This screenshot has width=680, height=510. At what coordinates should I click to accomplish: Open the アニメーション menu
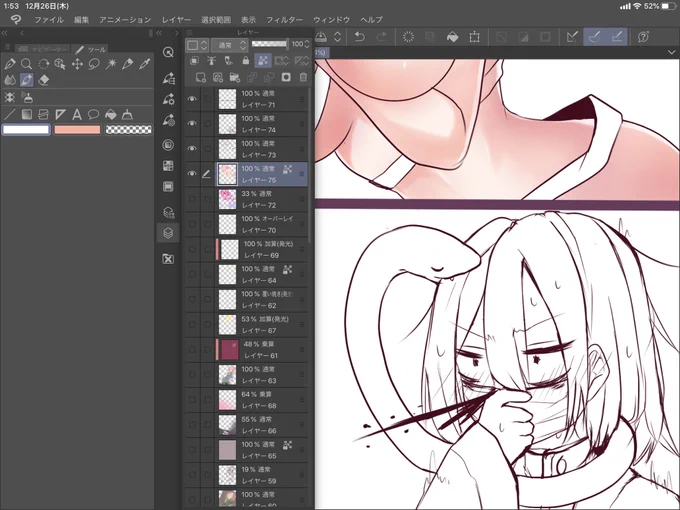click(125, 20)
